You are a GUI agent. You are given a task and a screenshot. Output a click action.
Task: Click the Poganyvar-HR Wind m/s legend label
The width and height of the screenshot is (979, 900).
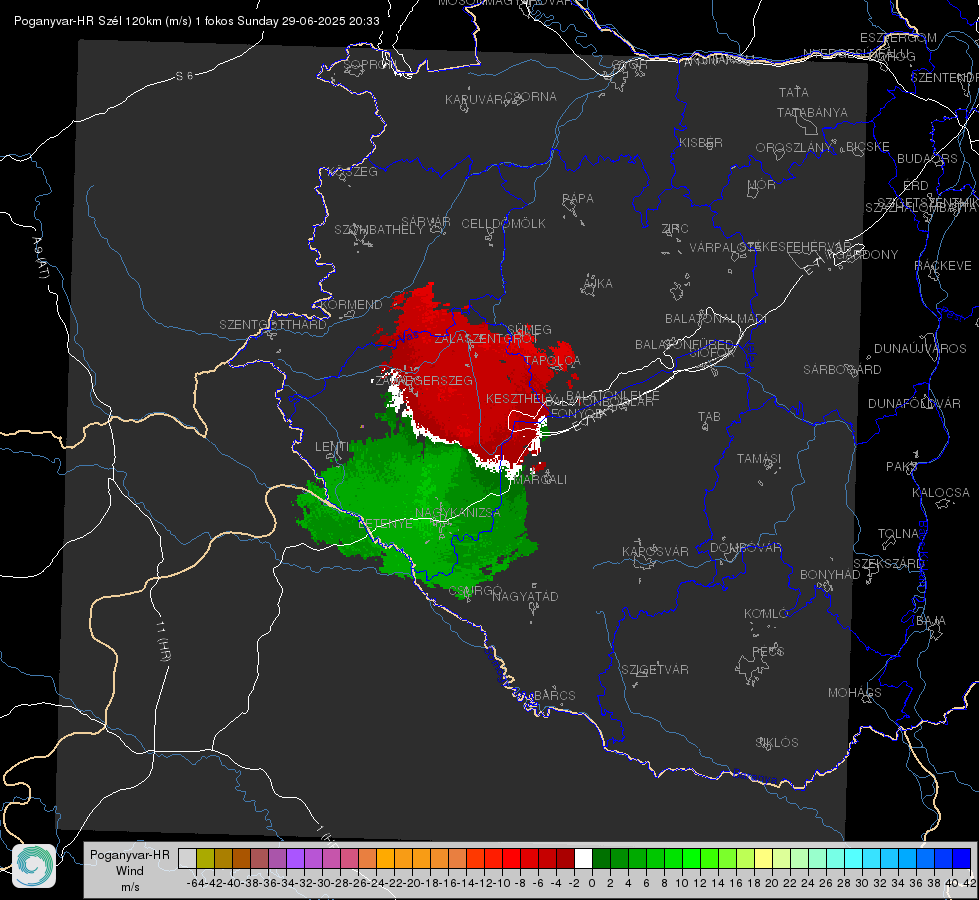(x=130, y=871)
